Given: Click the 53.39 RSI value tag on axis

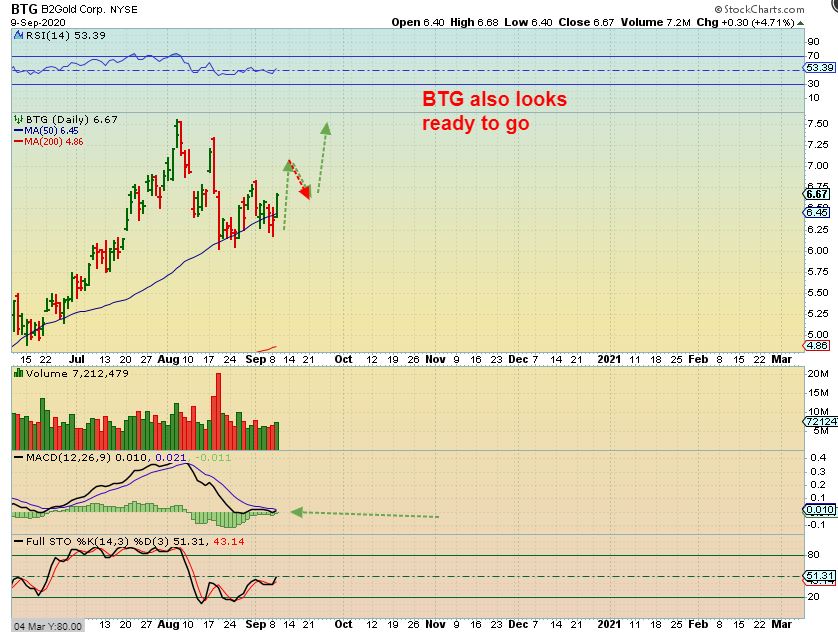Looking at the screenshot, I should tap(820, 68).
